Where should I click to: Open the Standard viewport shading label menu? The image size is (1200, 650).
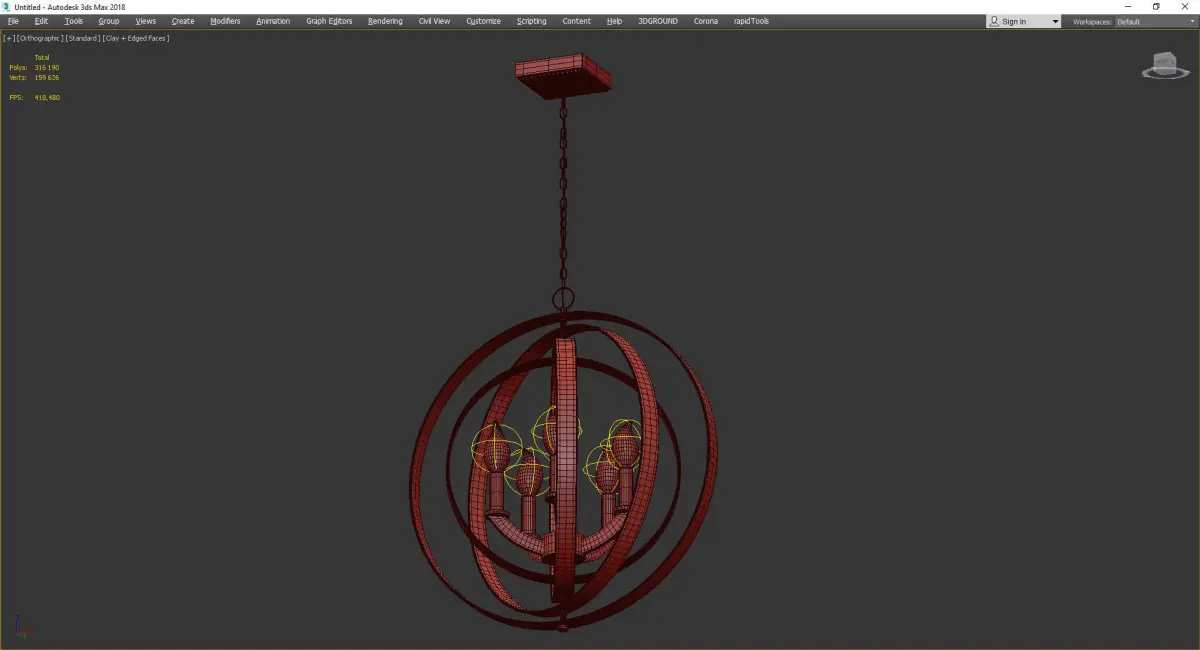coord(83,38)
